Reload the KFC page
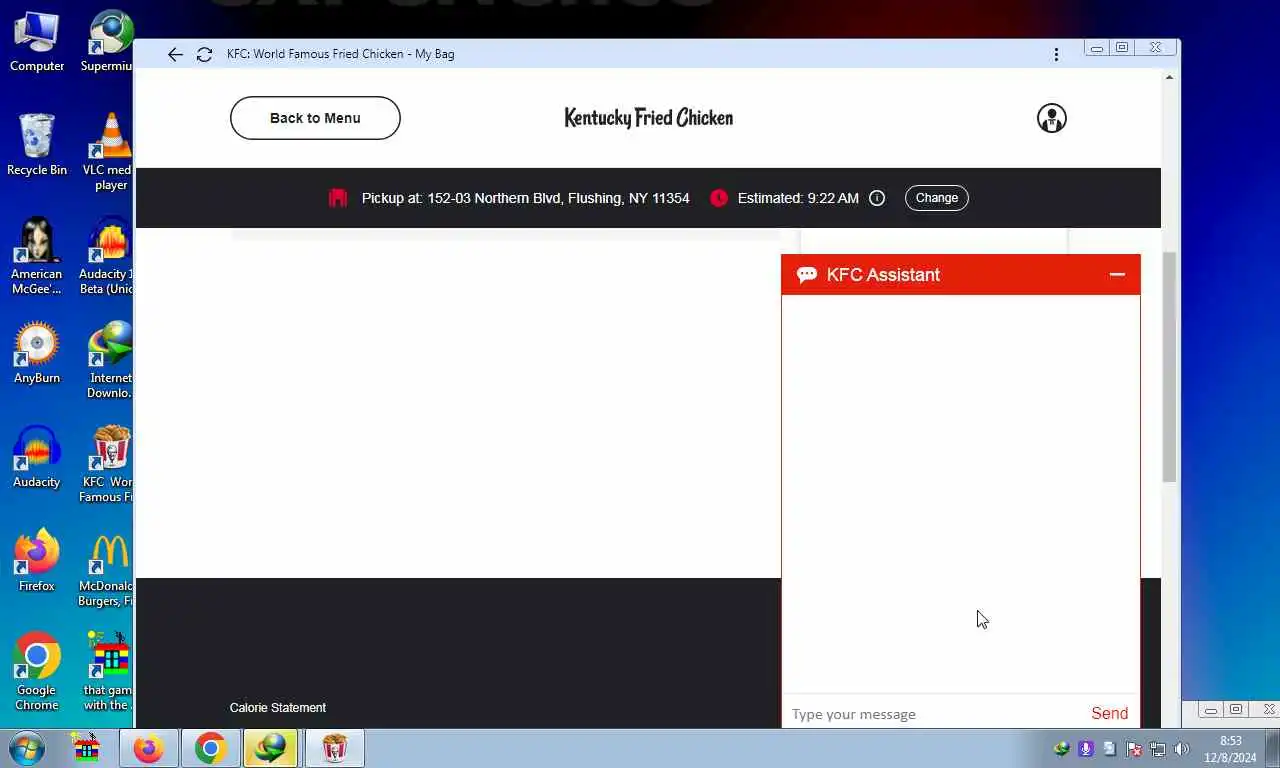Image resolution: width=1280 pixels, height=768 pixels. click(x=204, y=55)
